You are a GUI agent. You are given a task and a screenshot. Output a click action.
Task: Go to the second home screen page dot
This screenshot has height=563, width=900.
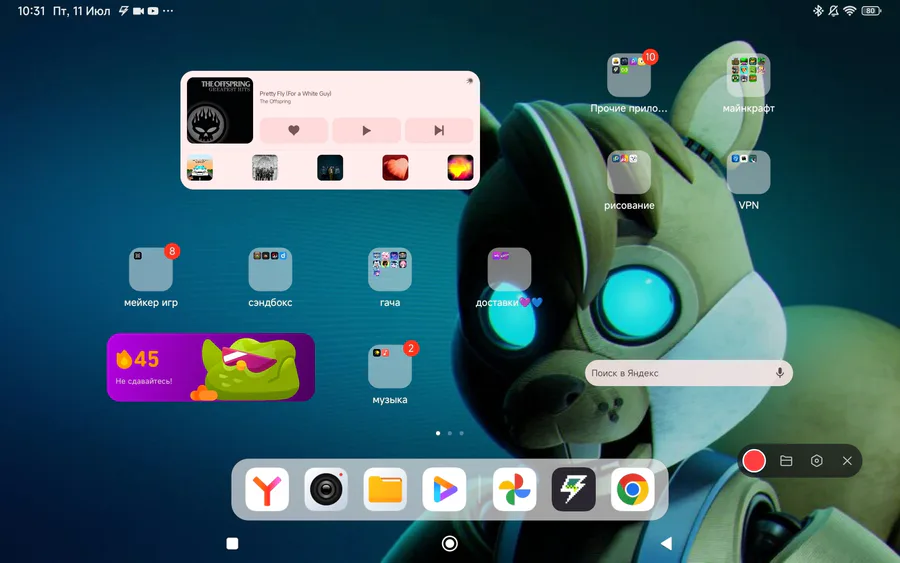[x=450, y=433]
